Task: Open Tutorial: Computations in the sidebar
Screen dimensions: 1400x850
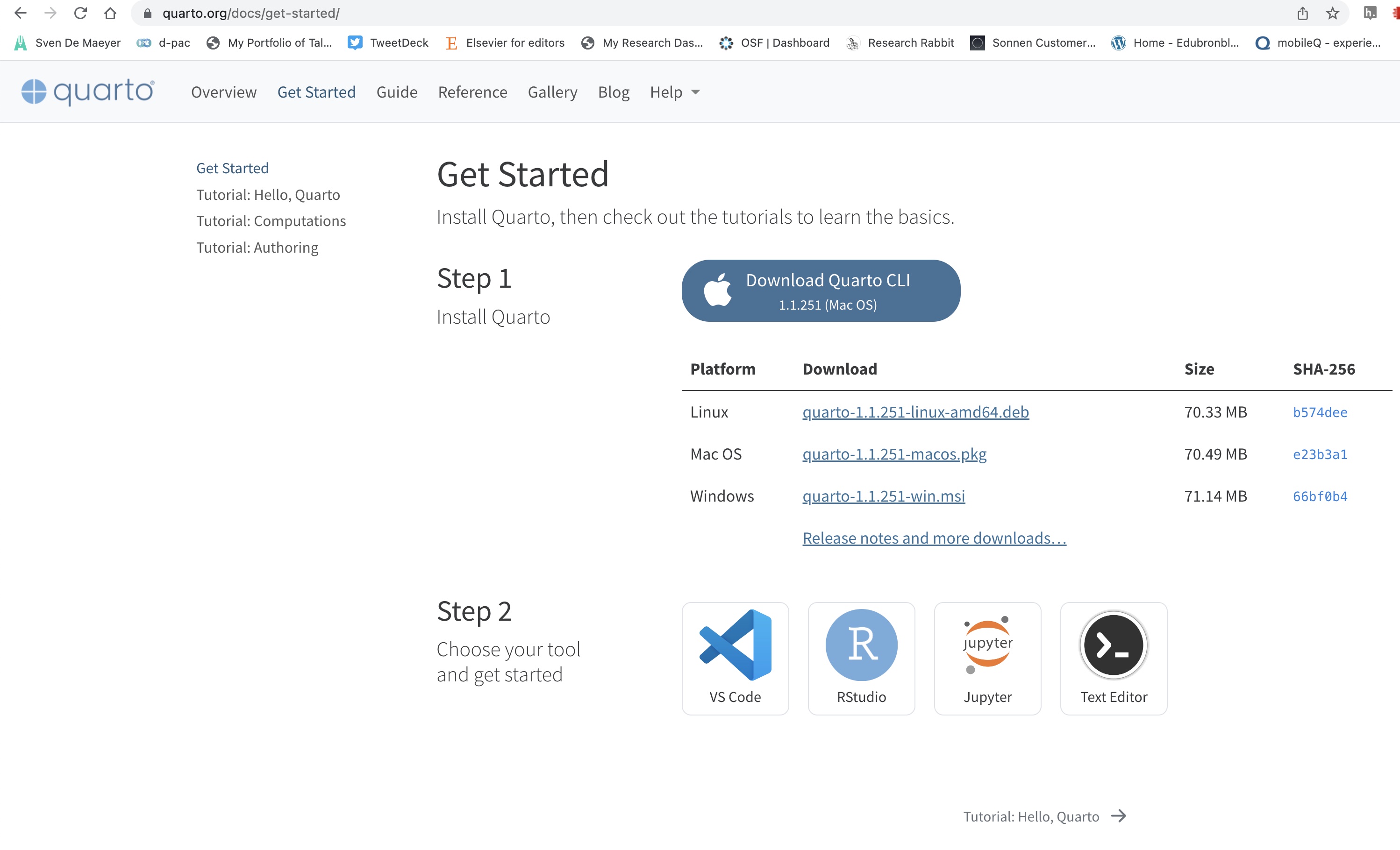Action: coord(271,221)
